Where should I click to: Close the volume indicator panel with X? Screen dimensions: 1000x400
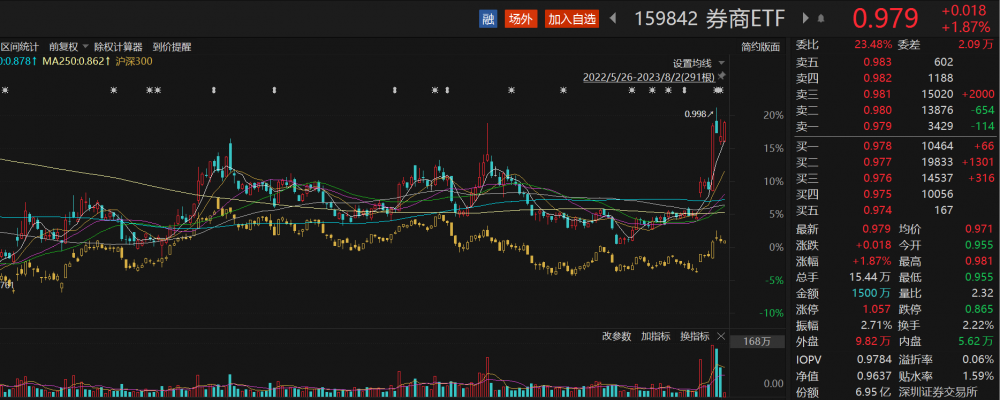(722, 335)
